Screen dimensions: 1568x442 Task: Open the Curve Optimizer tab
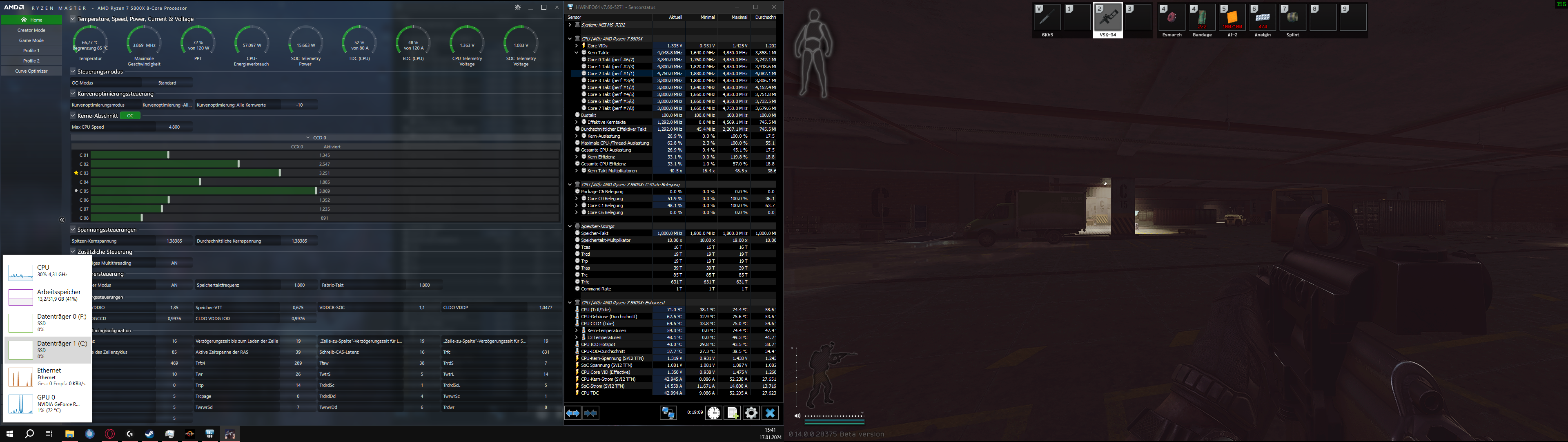pyautogui.click(x=31, y=71)
